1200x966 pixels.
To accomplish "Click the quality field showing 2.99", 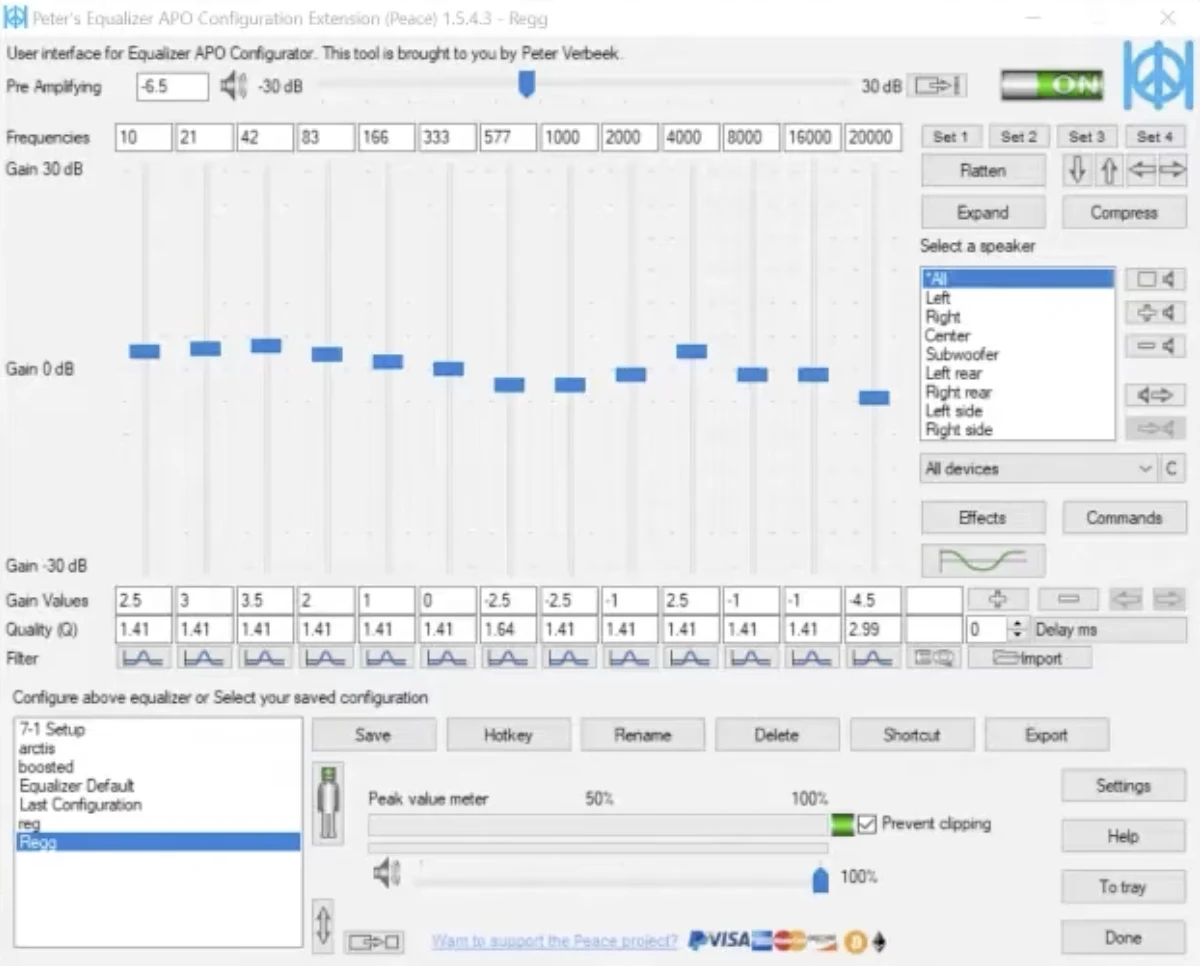I will (x=872, y=630).
